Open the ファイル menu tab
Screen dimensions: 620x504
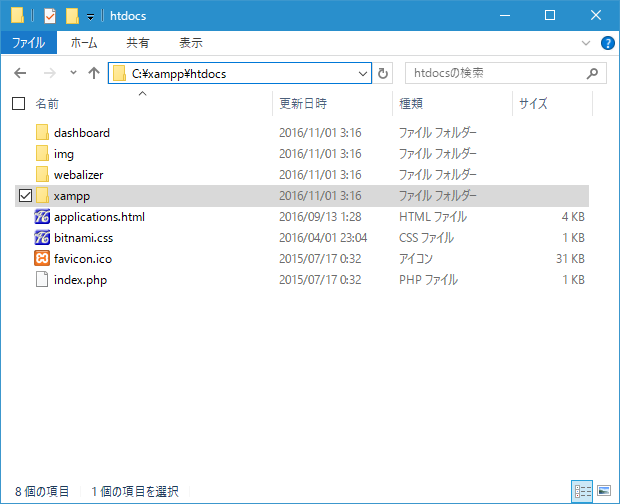(x=29, y=43)
